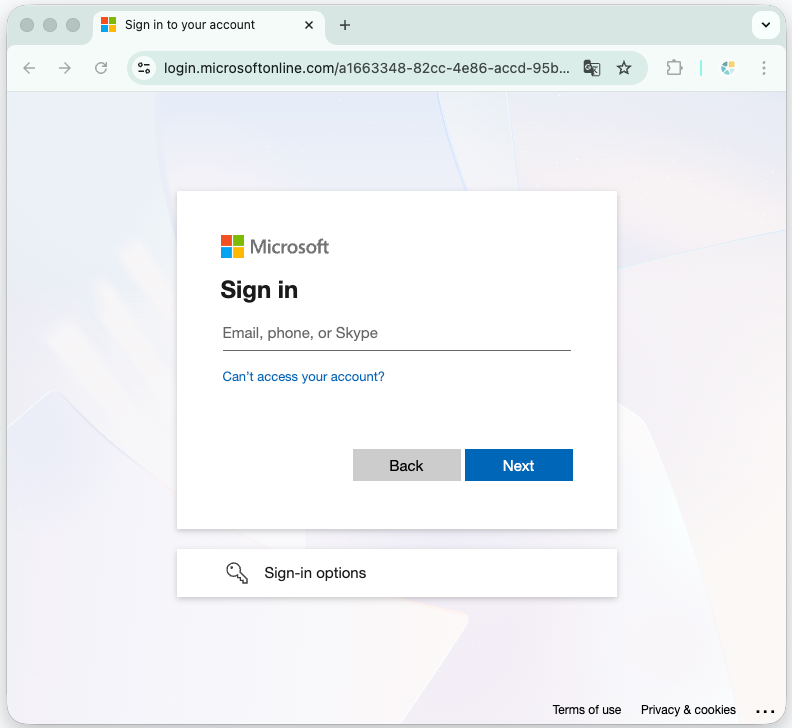Click the browser forward arrow
792x728 pixels.
point(65,68)
